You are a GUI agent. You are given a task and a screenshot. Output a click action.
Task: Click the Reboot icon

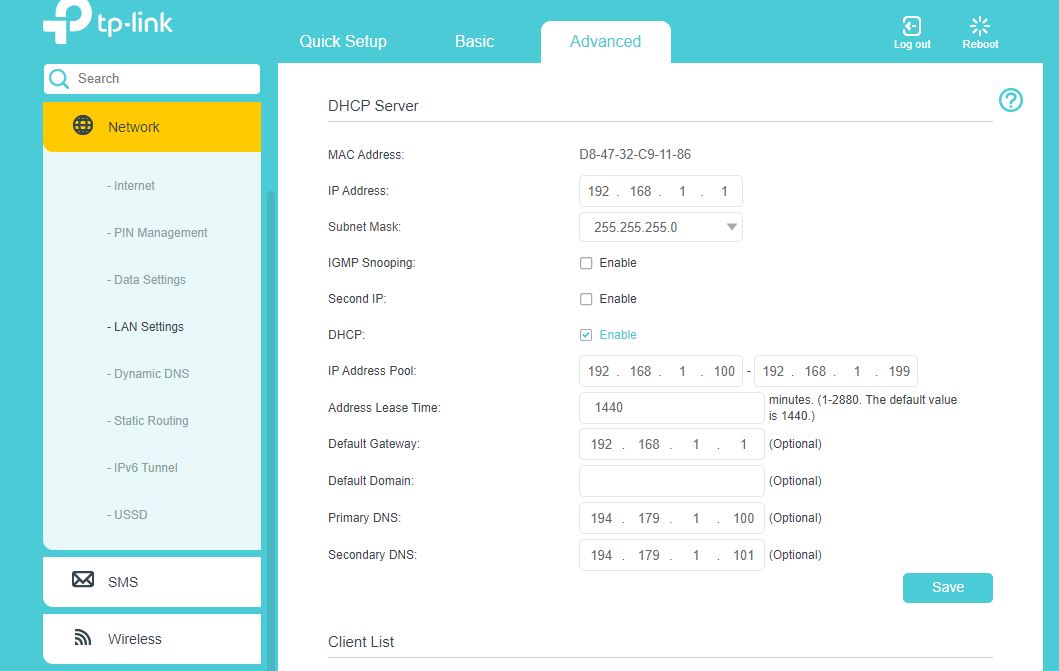(980, 26)
